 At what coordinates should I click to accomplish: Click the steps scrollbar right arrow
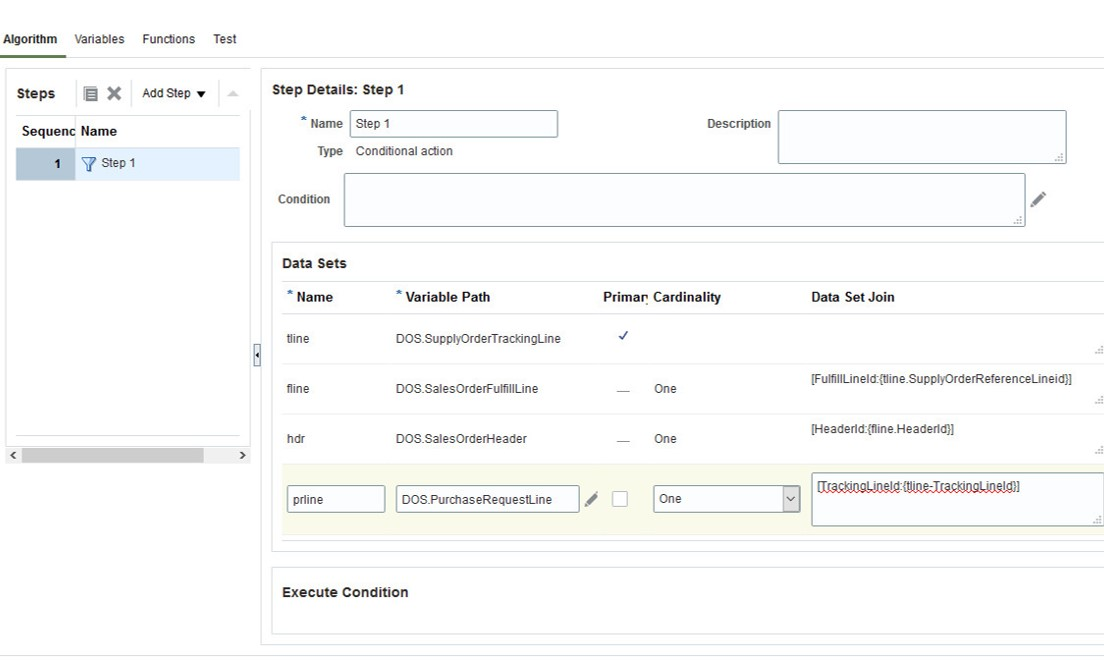pyautogui.click(x=242, y=455)
